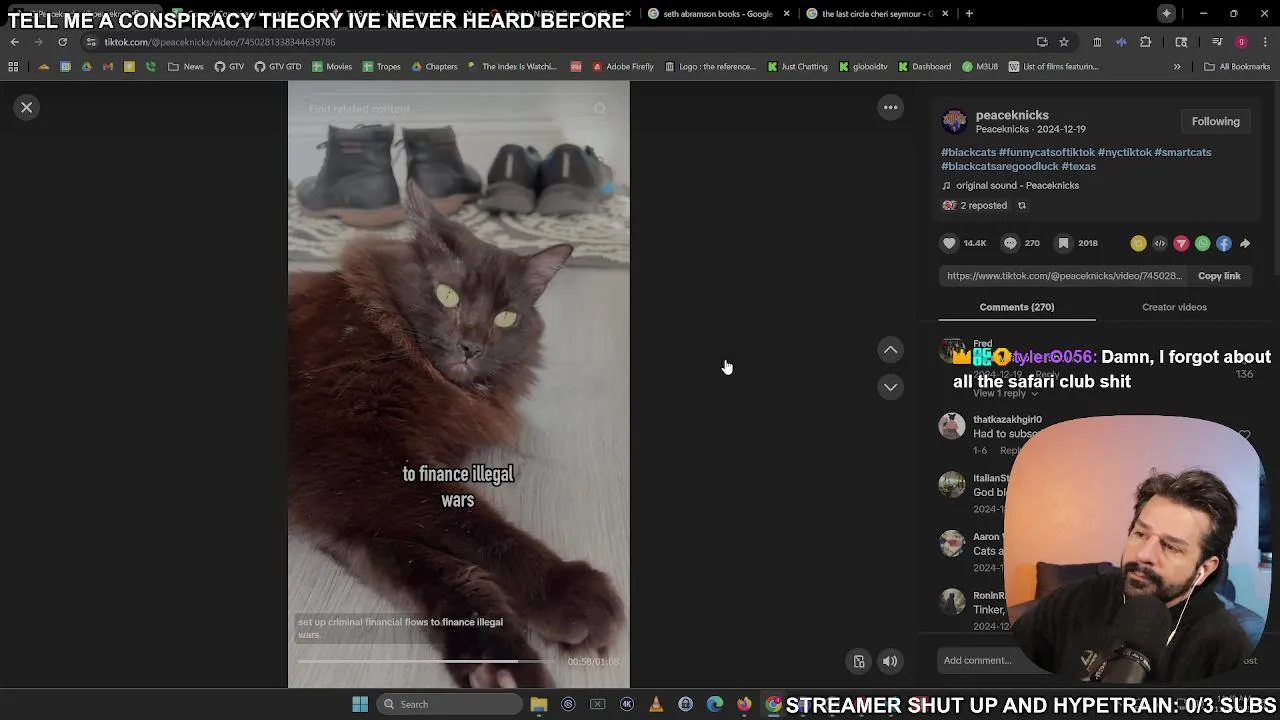This screenshot has height=720, width=1280.
Task: Open the GTV bookmark
Action: point(229,67)
